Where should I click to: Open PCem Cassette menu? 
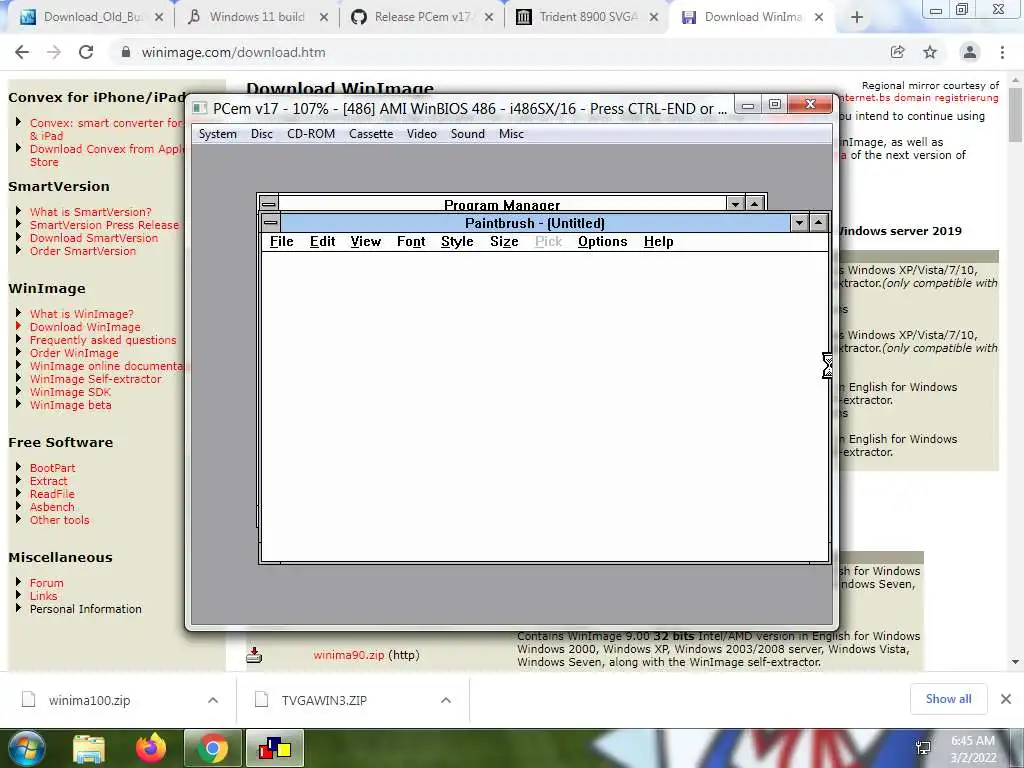371,134
